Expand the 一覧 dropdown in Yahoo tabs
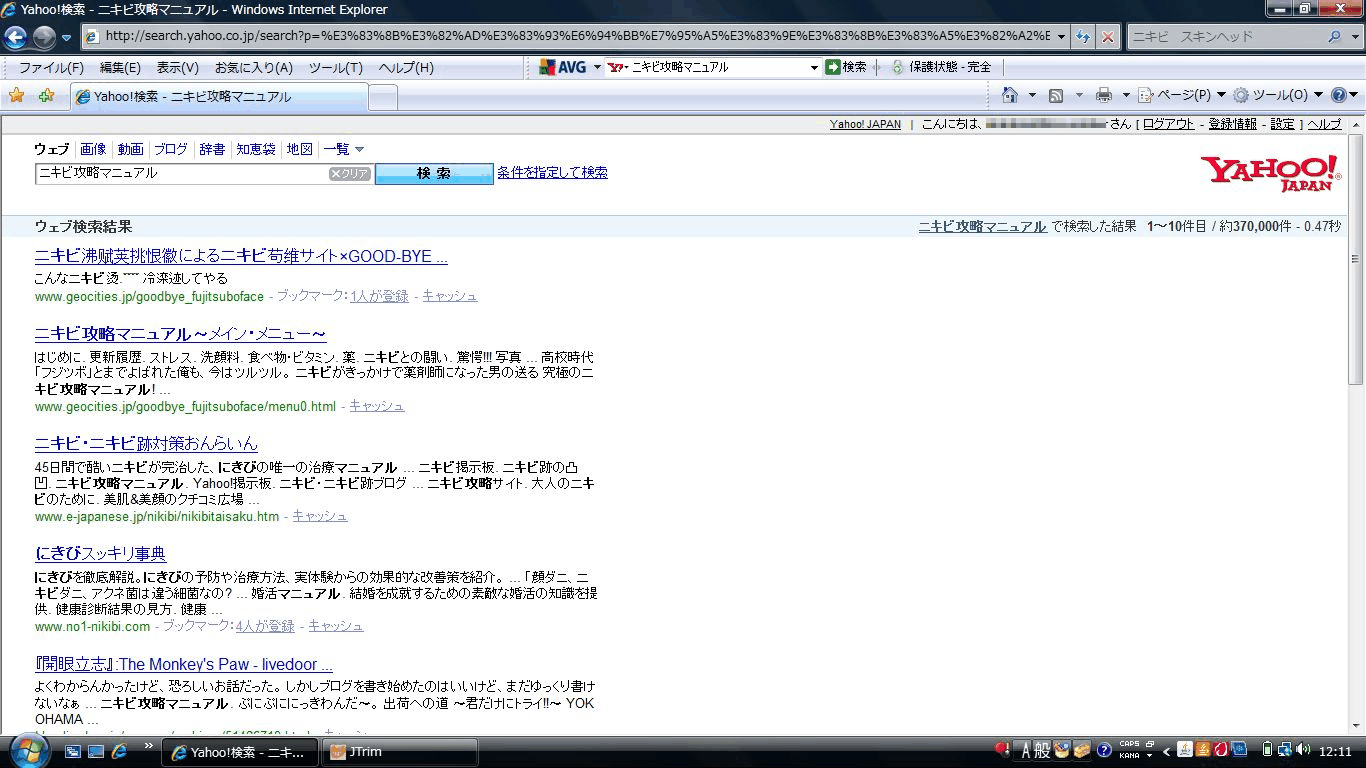 pyautogui.click(x=343, y=149)
